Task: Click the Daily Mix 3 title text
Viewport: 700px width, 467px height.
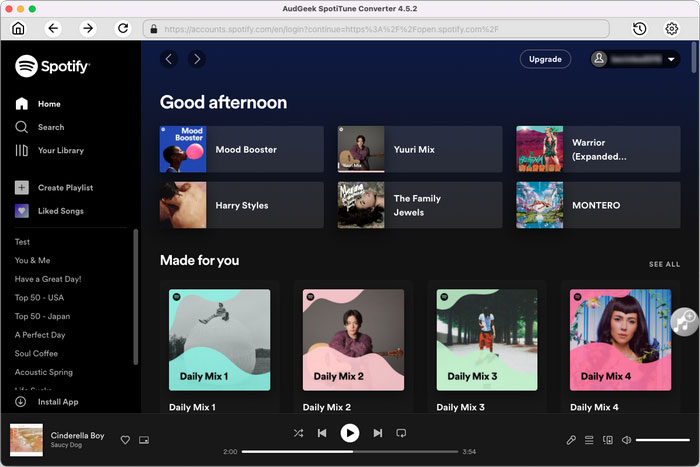Action: [x=460, y=407]
